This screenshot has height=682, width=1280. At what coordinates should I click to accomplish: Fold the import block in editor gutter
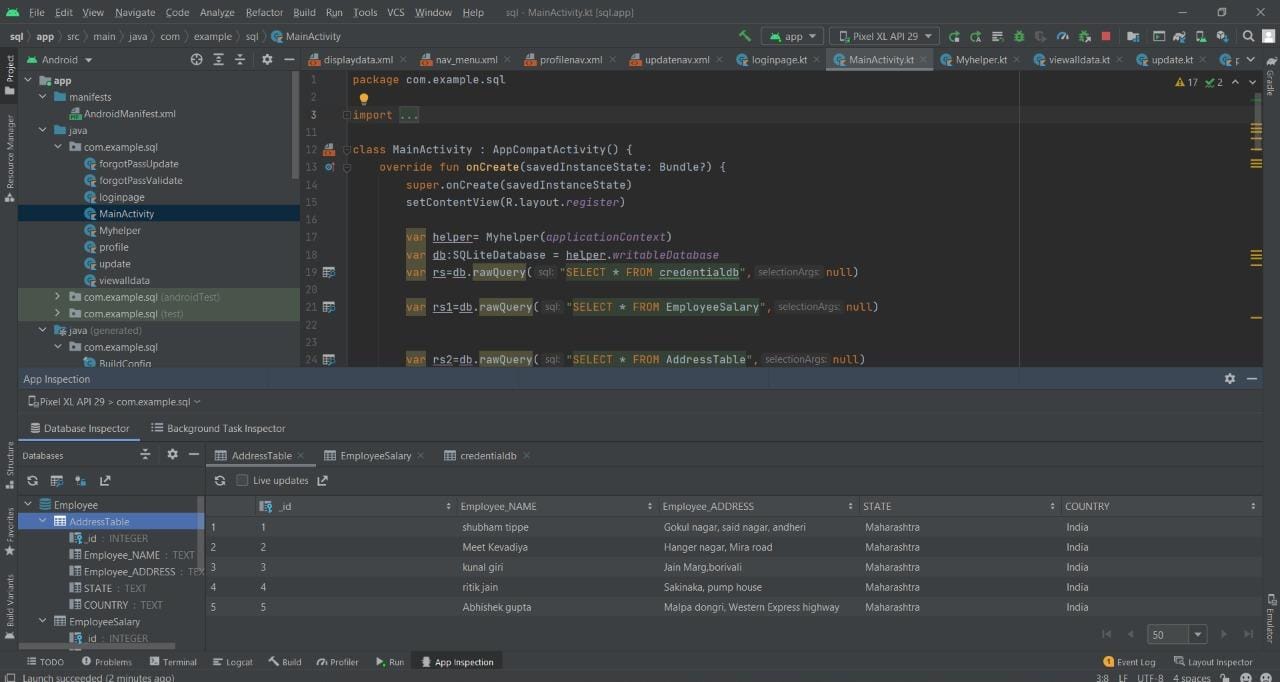(x=346, y=115)
